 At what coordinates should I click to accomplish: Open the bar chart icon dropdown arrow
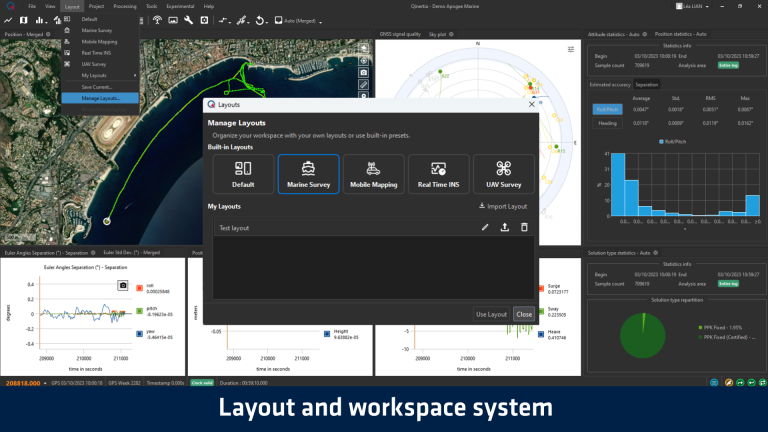coord(46,22)
